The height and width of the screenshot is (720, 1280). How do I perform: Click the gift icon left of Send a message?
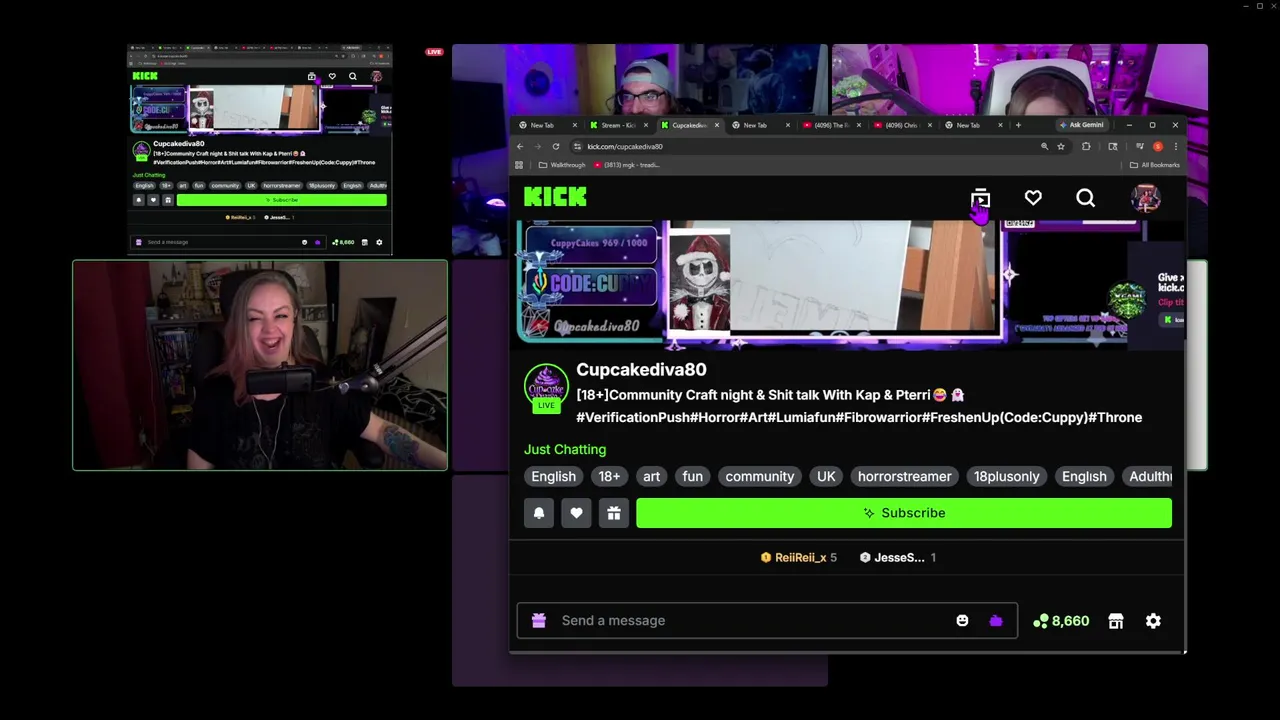tap(539, 621)
